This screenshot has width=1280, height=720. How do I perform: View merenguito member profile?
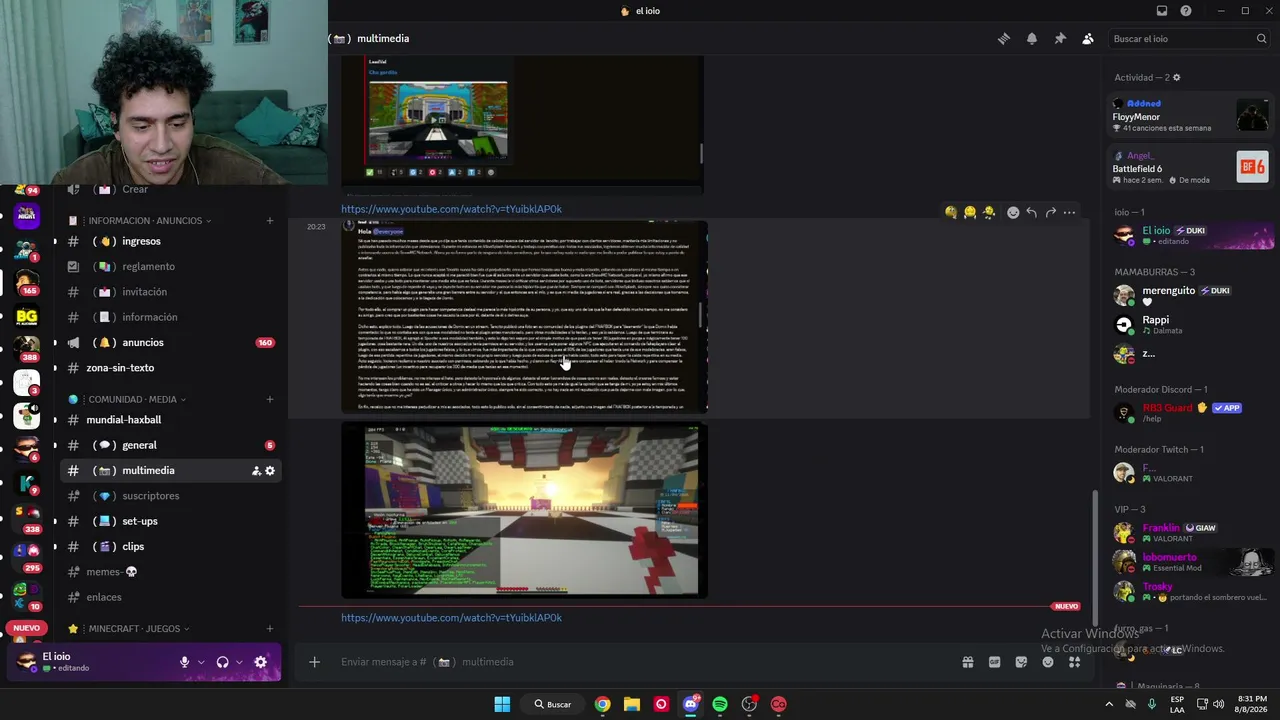click(x=1192, y=295)
